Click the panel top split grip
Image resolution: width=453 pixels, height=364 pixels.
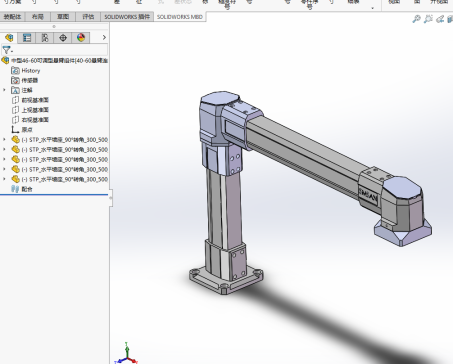pyautogui.click(x=54, y=26)
